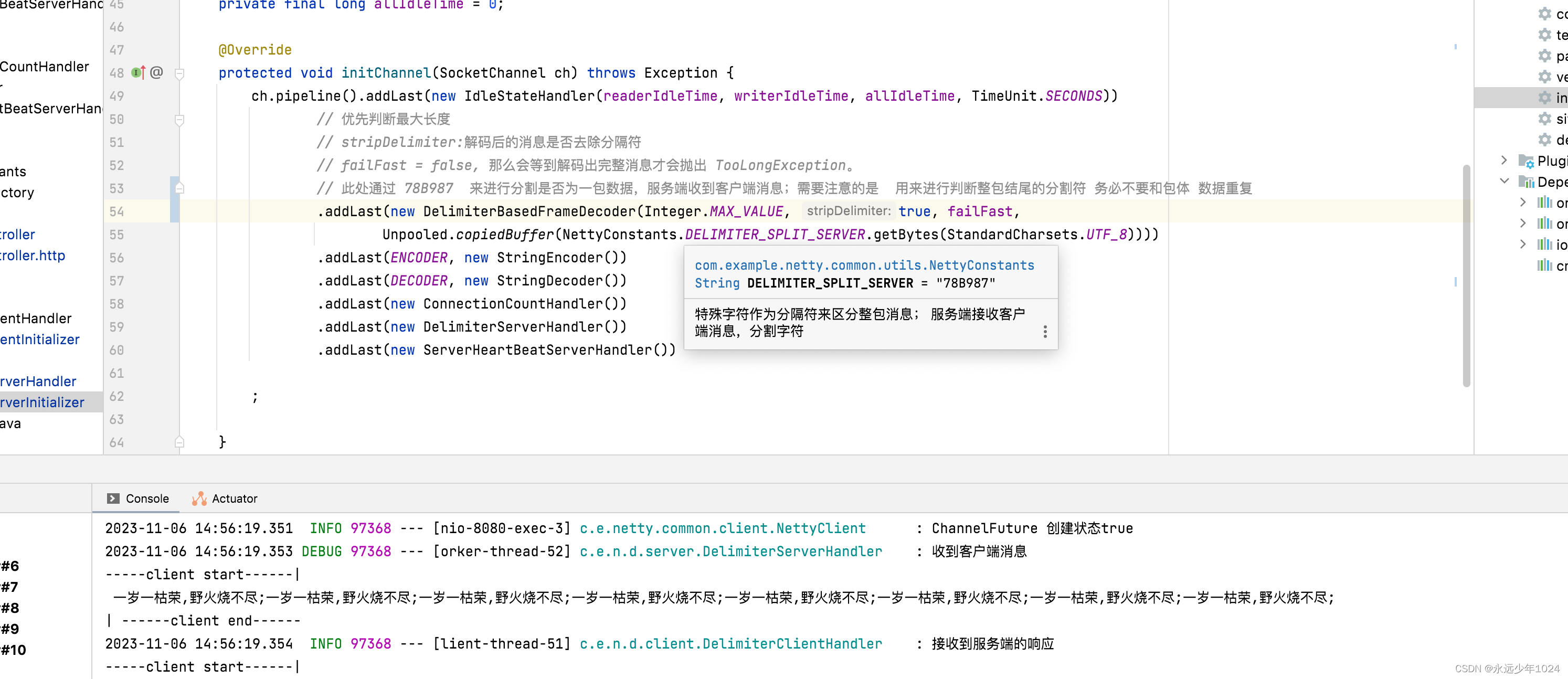
Task: Click the DECODER constant on line 57
Action: click(419, 281)
